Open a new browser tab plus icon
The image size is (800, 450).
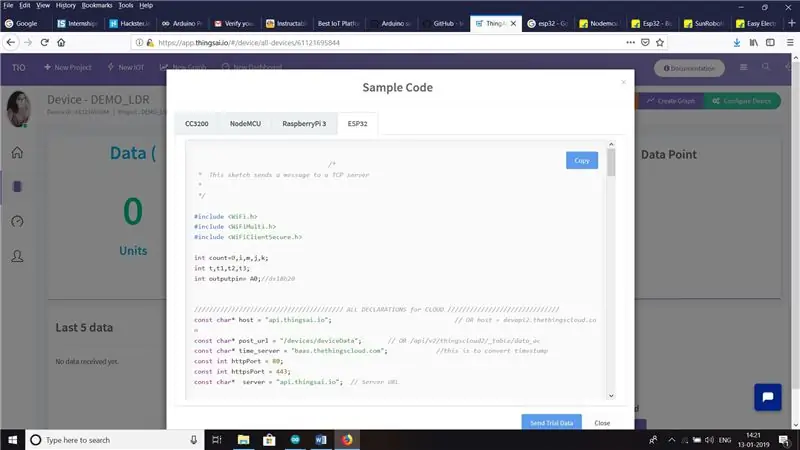791,23
